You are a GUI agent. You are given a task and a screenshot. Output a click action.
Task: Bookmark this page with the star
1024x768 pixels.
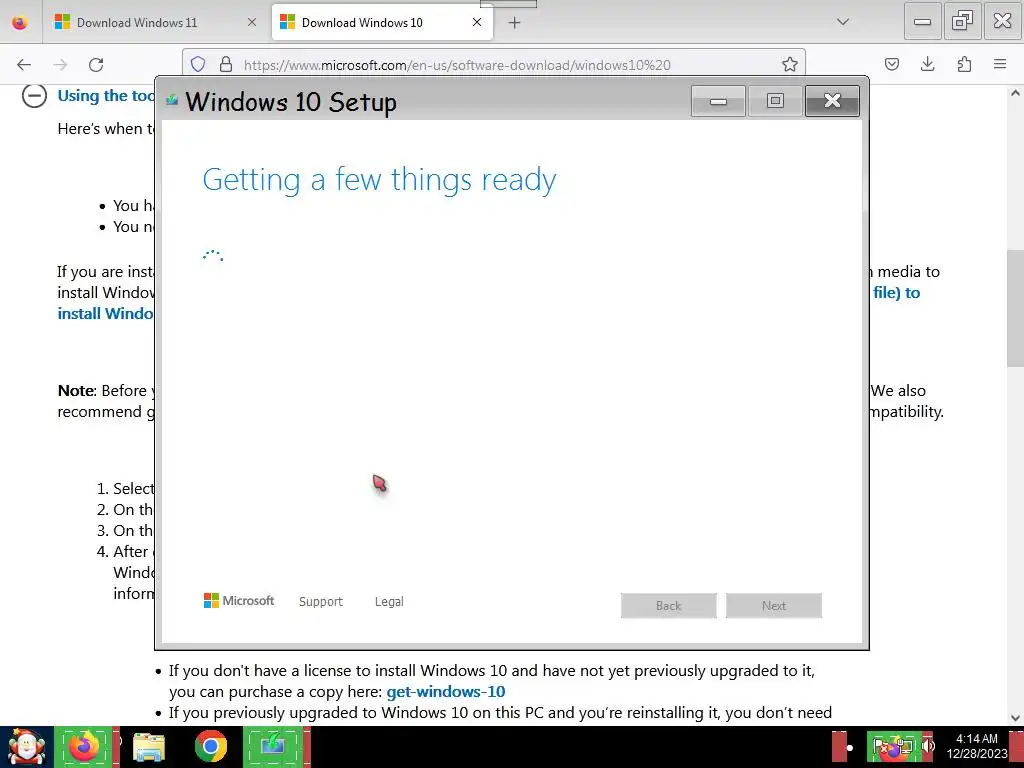pos(790,64)
